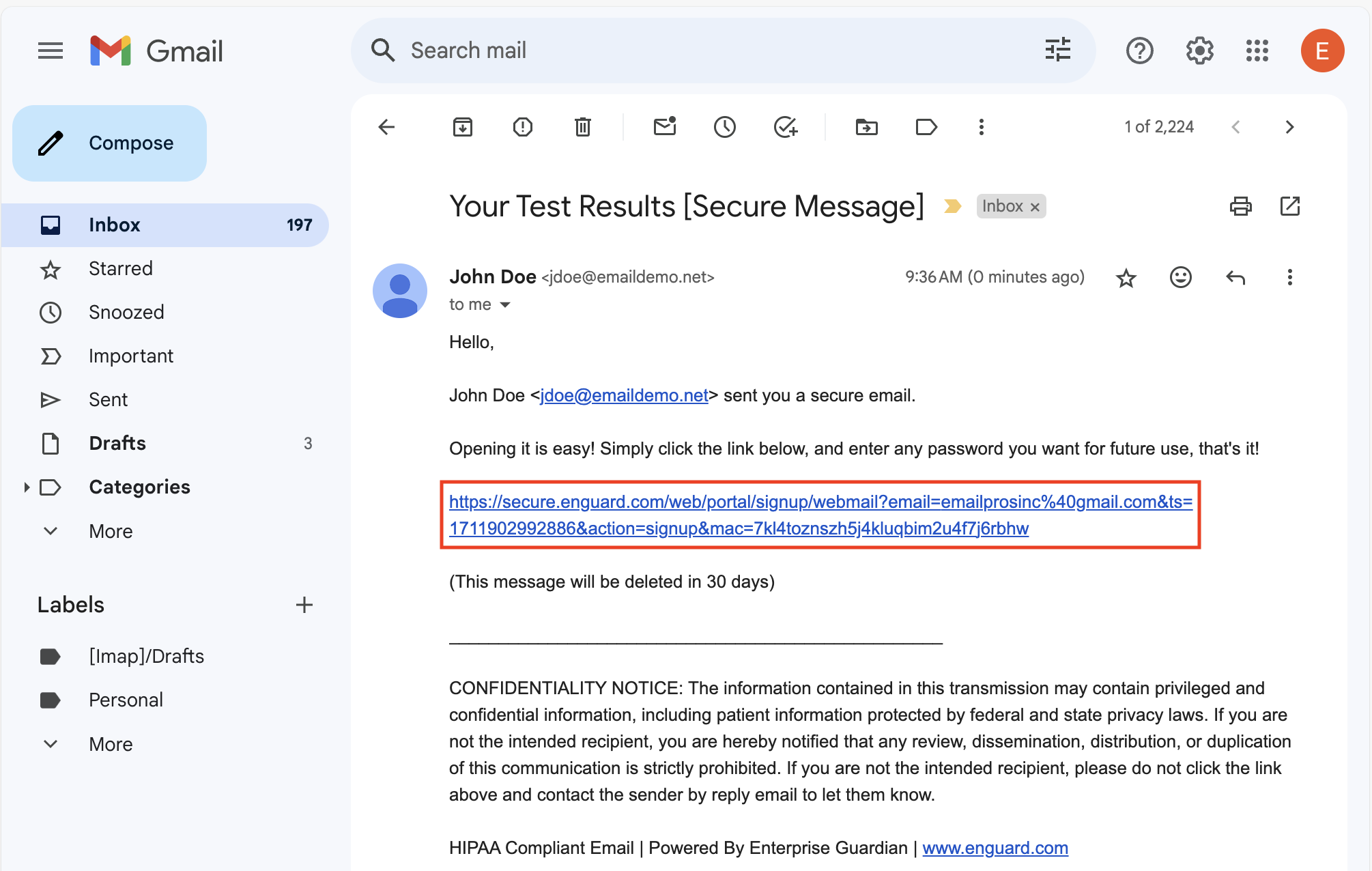Expand recipient details next to 'to me'
The image size is (1372, 871).
(x=505, y=305)
